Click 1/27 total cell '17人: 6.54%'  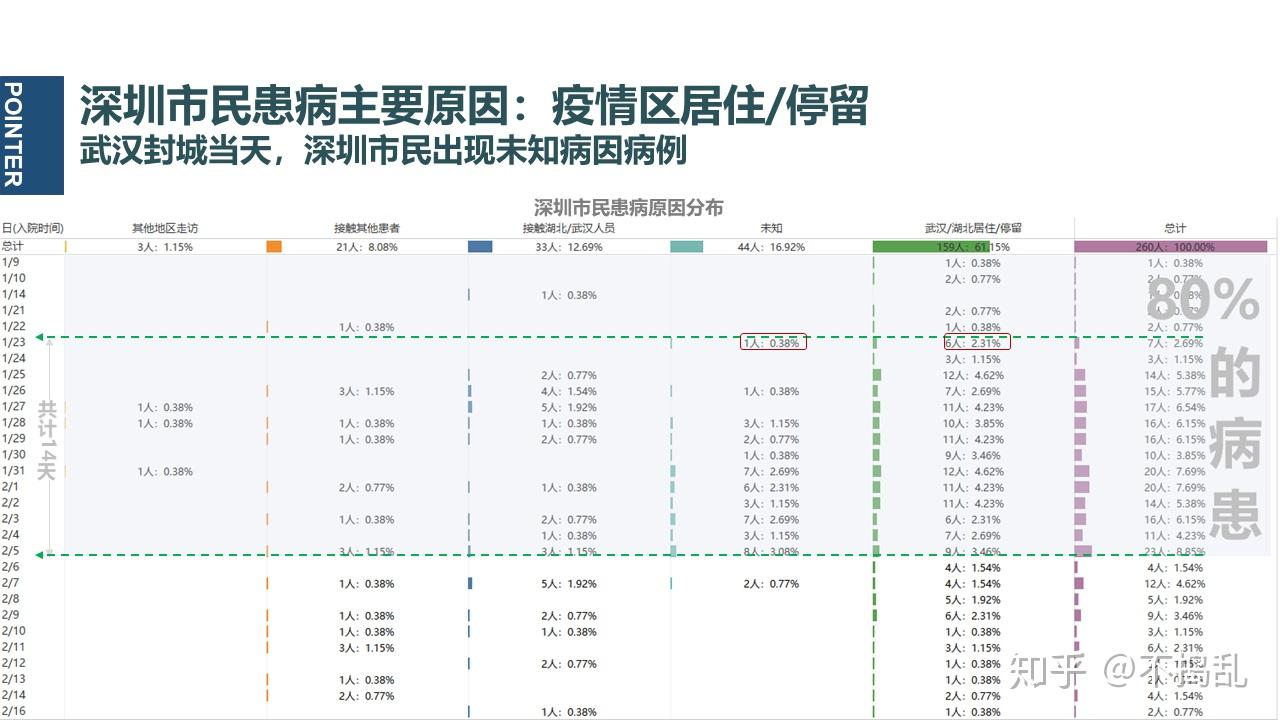pyautogui.click(x=1175, y=407)
